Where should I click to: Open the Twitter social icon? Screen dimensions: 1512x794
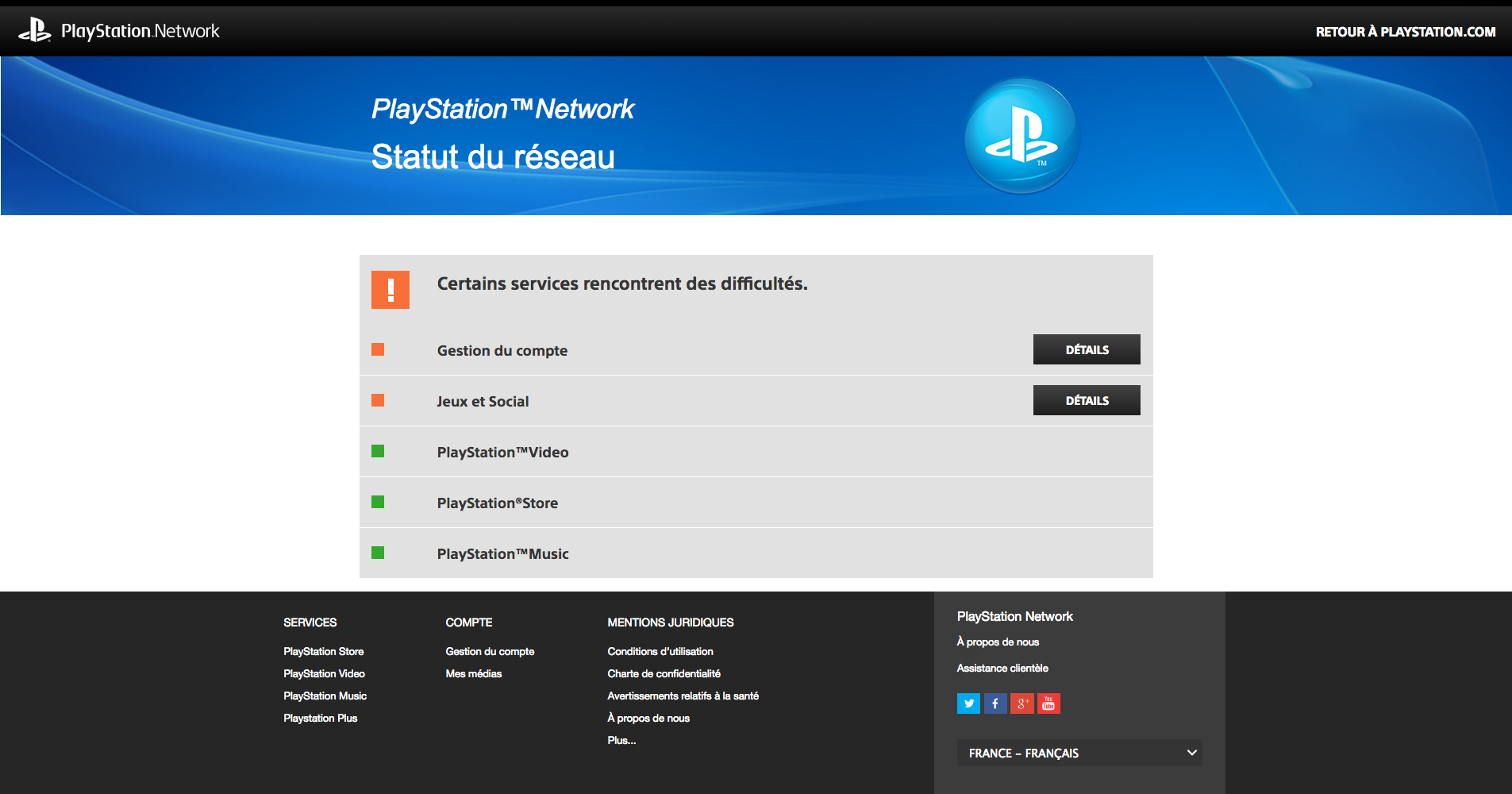click(968, 703)
